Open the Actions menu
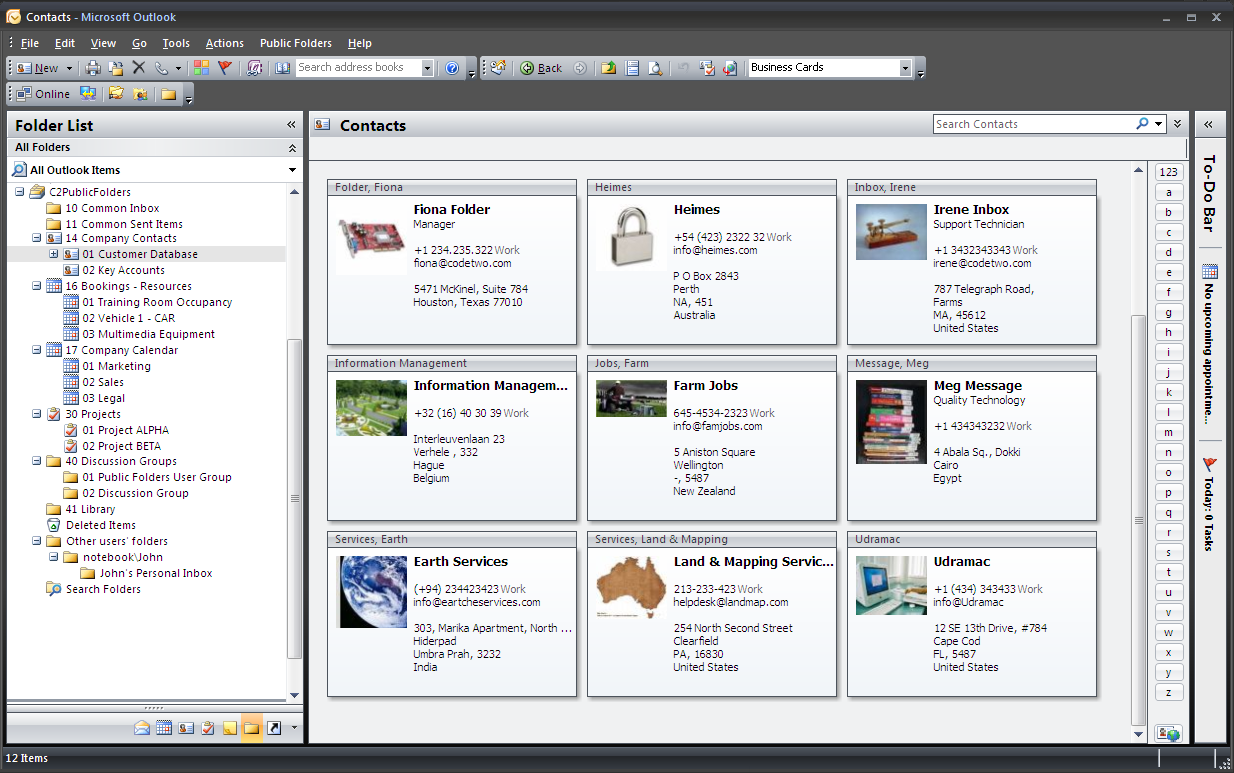Screen dimensions: 1234x773 pos(225,43)
